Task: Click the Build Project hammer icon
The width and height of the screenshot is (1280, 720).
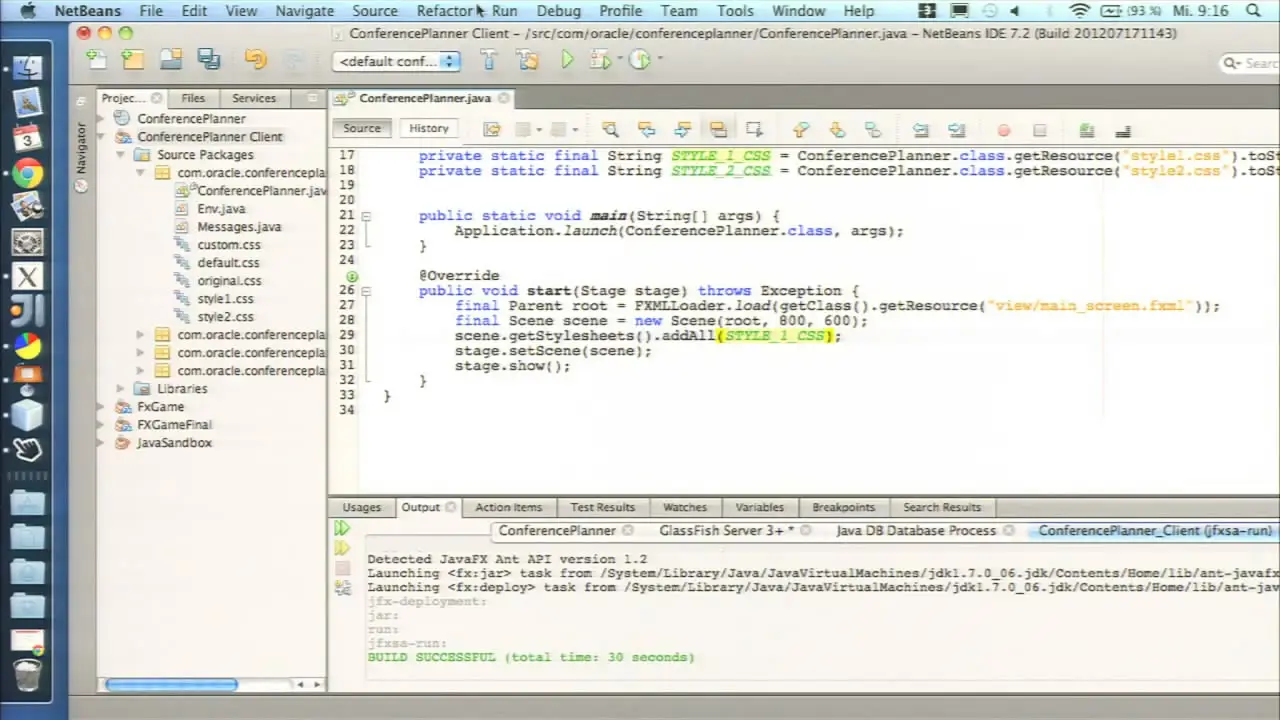Action: (x=489, y=60)
